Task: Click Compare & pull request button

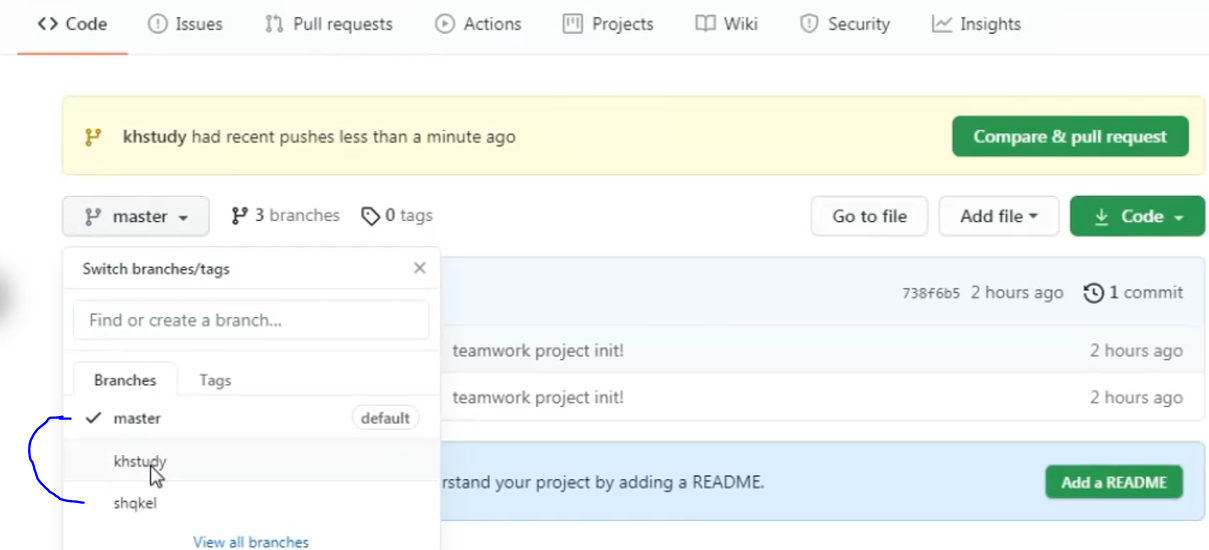Action: click(x=1070, y=137)
